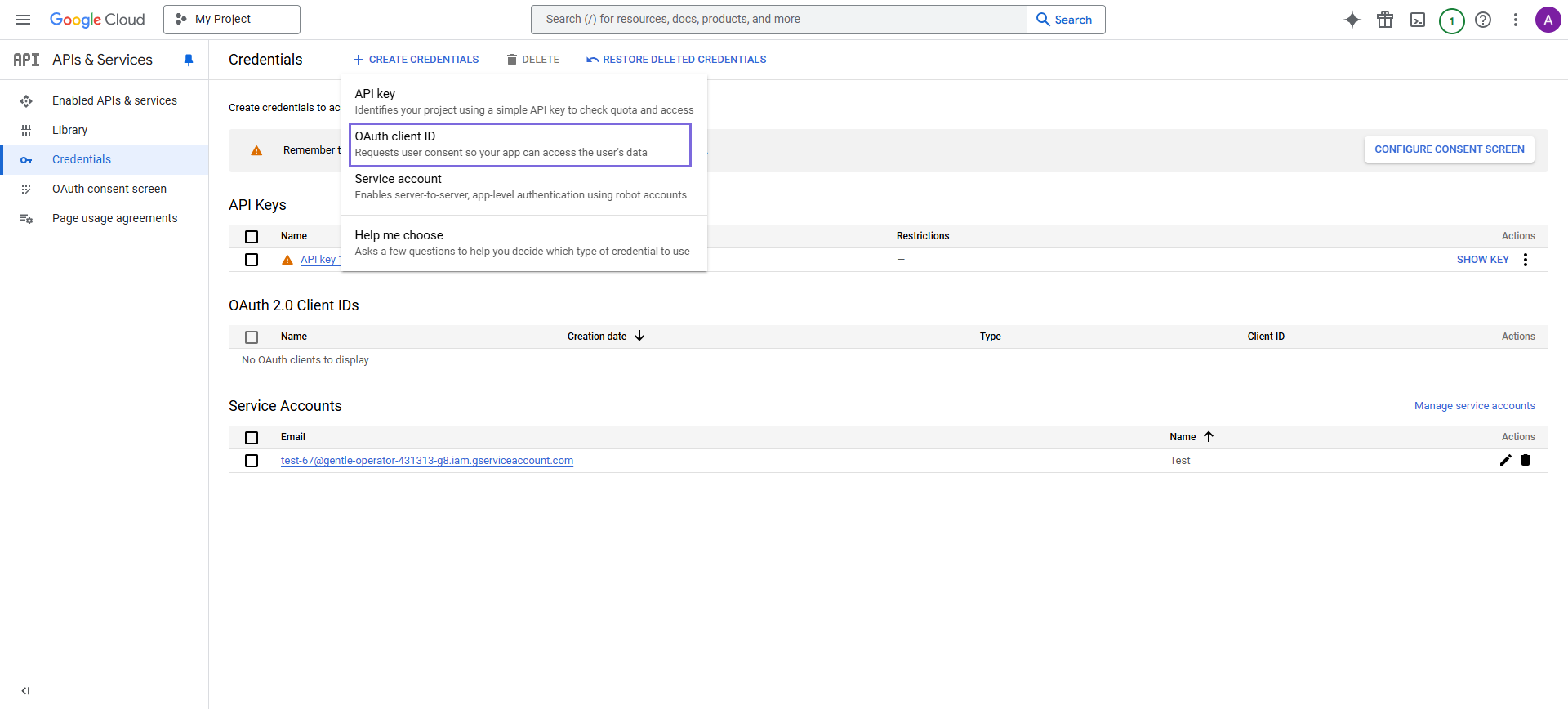Choose OAuth client ID from menu
This screenshot has height=709, width=1568.
coord(520,145)
